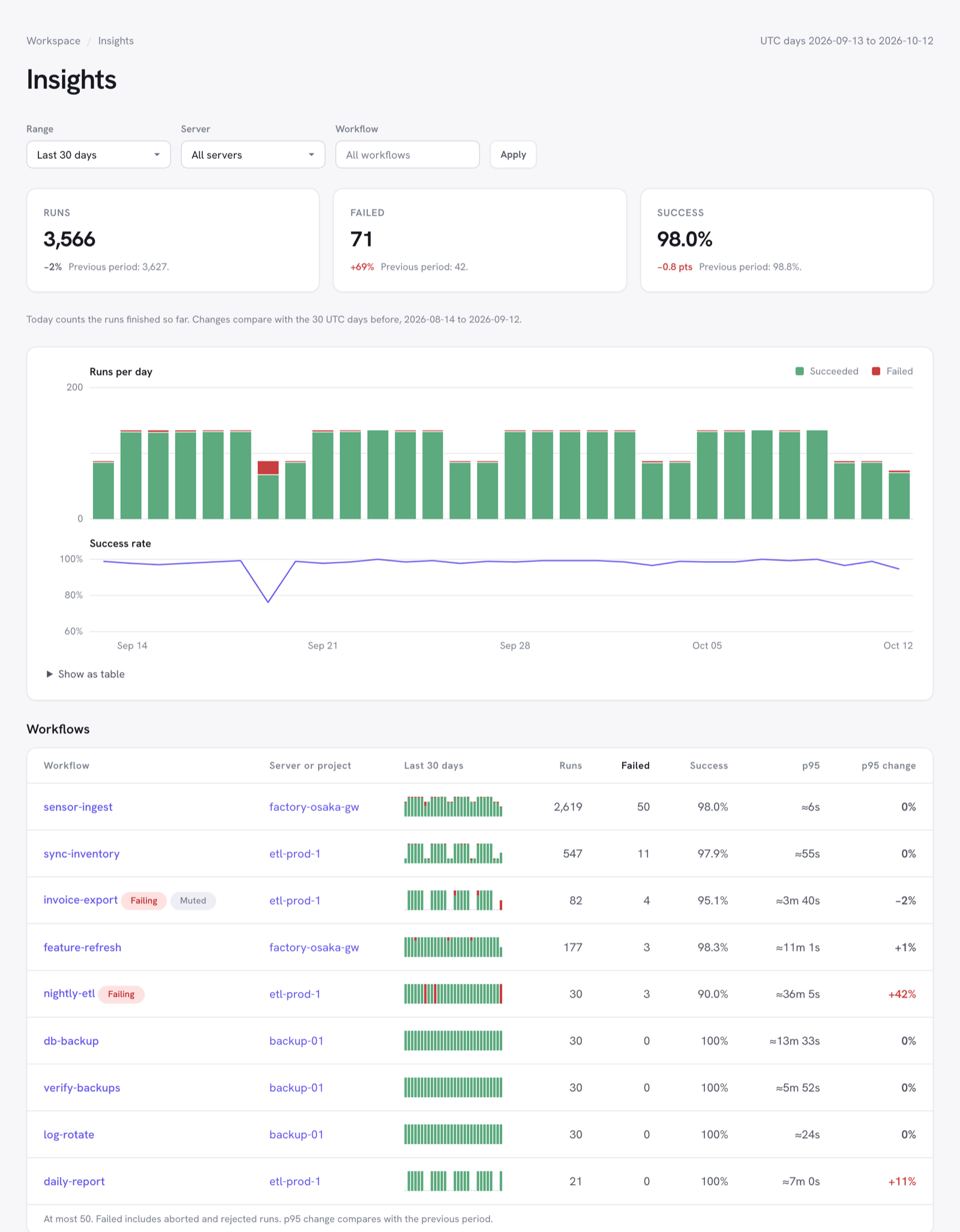Open the sync-inventory workflow
Viewport: 960px width, 1232px height.
(x=82, y=854)
